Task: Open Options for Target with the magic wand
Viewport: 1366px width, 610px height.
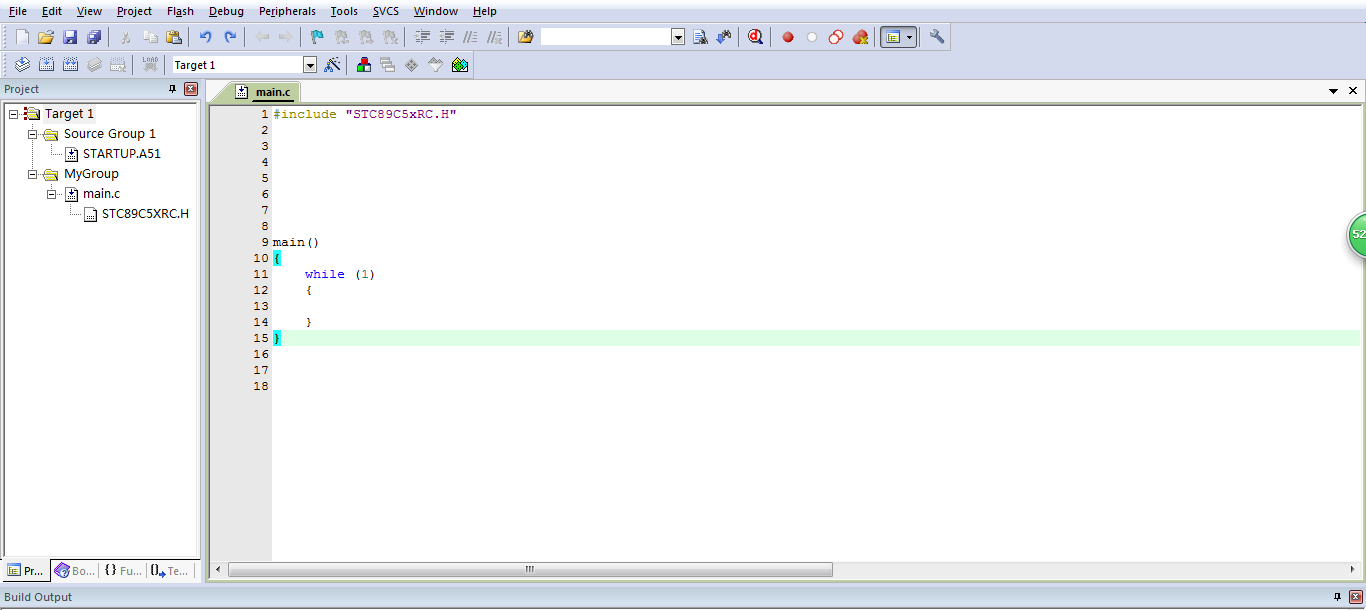Action: (333, 65)
